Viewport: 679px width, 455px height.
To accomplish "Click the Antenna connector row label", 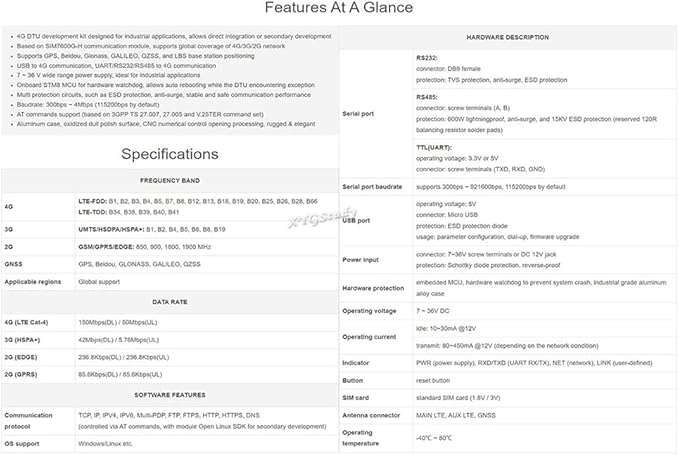I will pyautogui.click(x=371, y=415).
